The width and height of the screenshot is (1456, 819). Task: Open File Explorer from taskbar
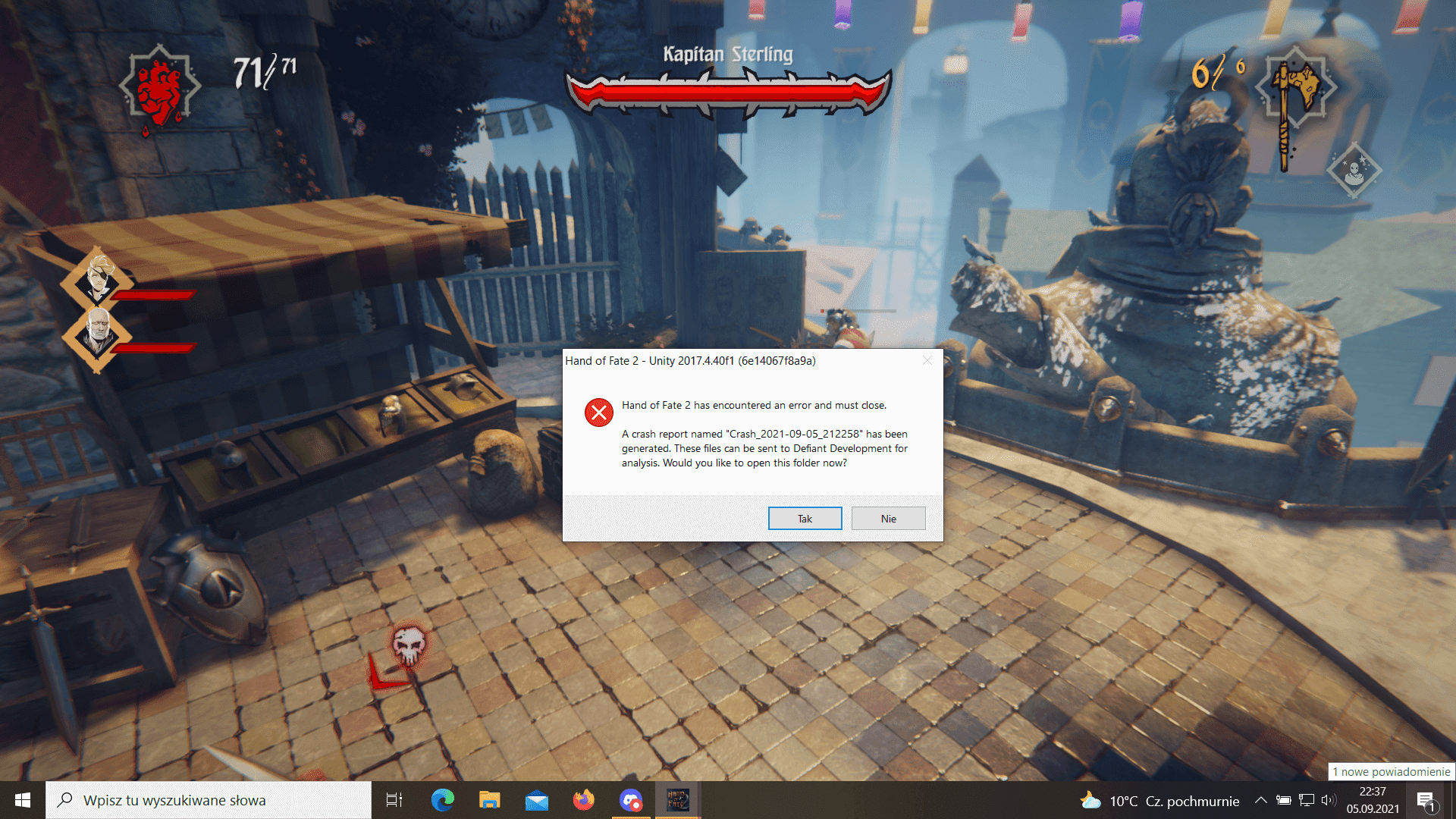pos(490,800)
